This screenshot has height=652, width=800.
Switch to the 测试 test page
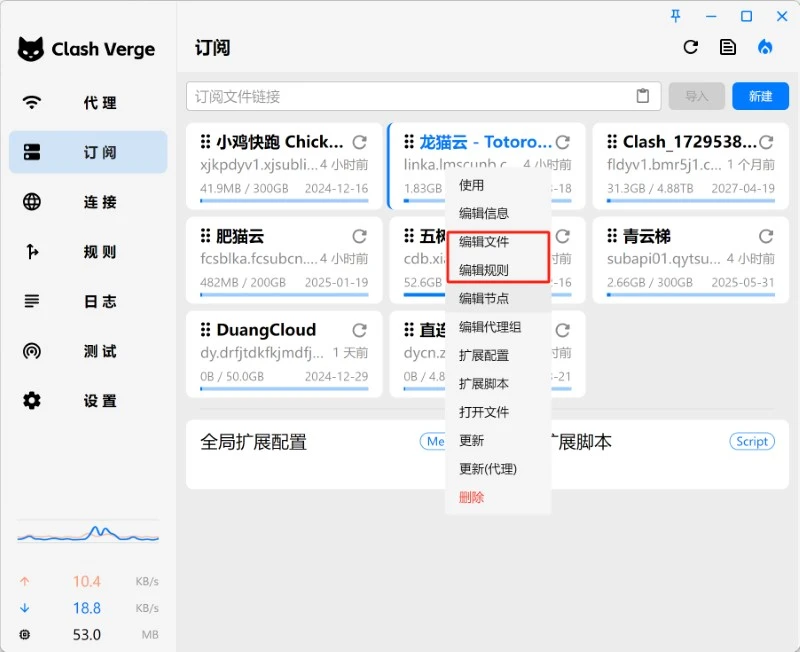[88, 351]
